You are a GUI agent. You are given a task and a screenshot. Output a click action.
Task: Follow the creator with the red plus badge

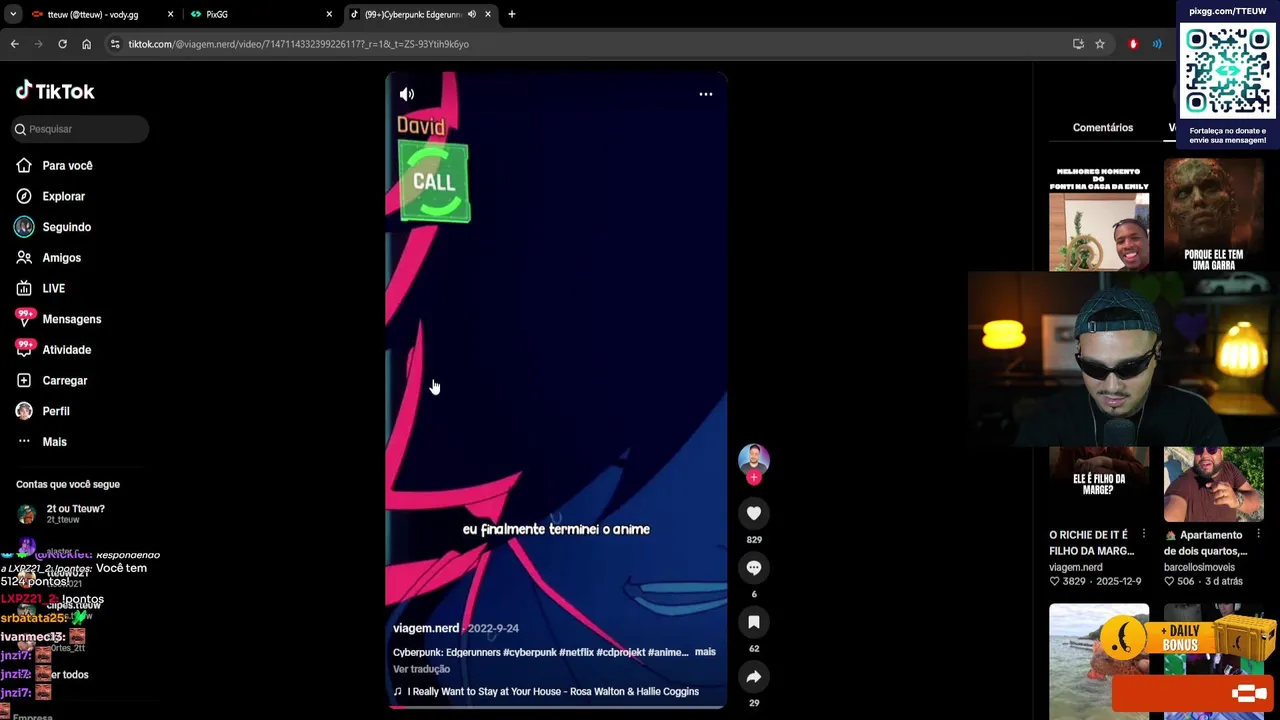754,478
